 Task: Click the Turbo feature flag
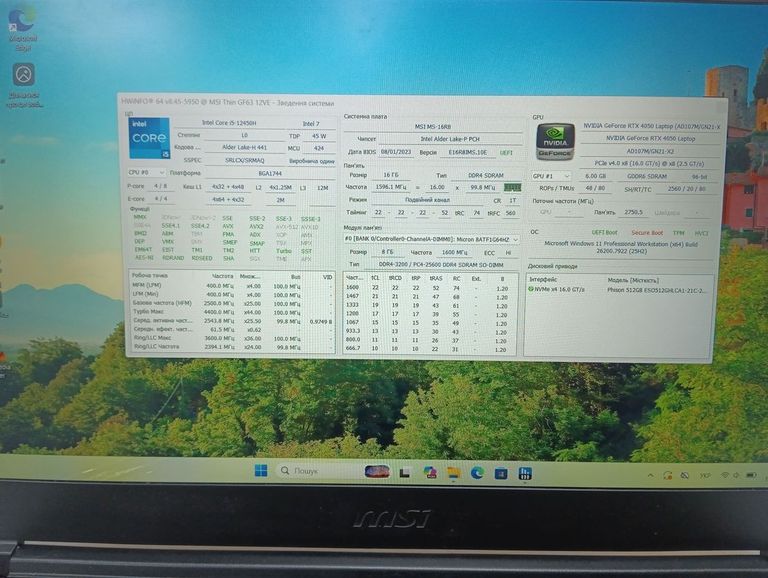click(284, 251)
